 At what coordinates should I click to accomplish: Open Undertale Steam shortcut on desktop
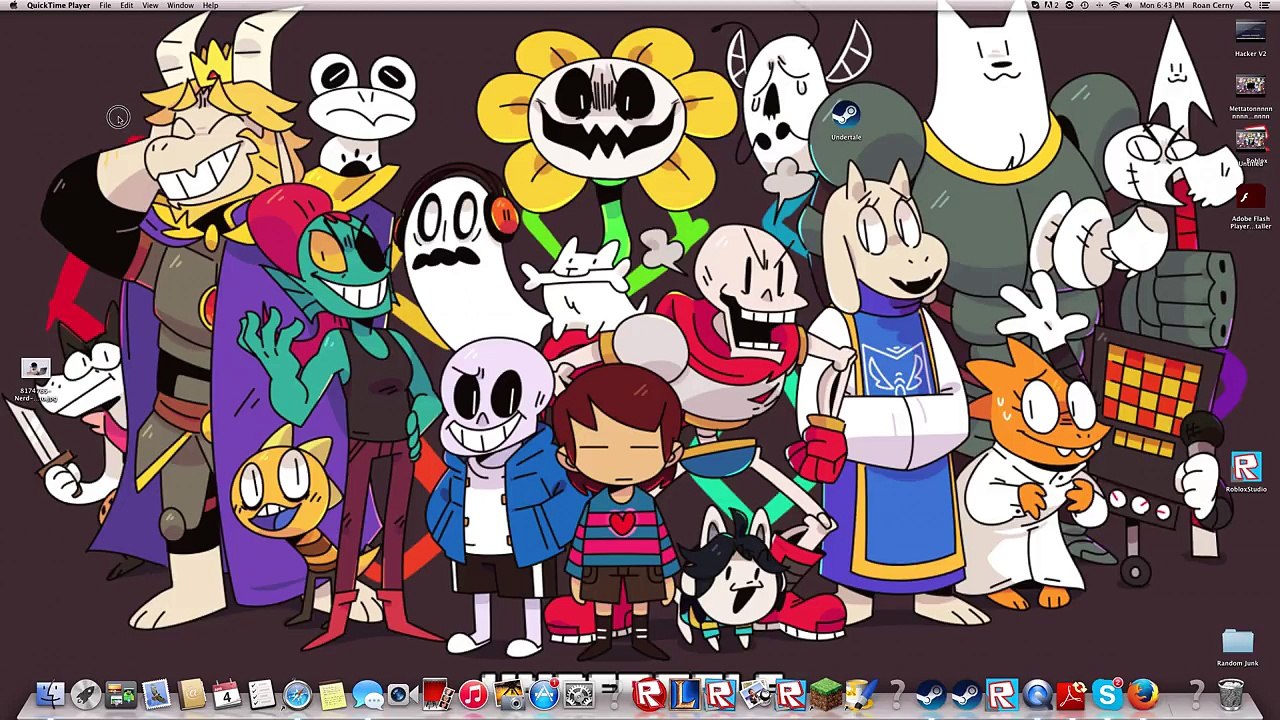click(x=845, y=120)
